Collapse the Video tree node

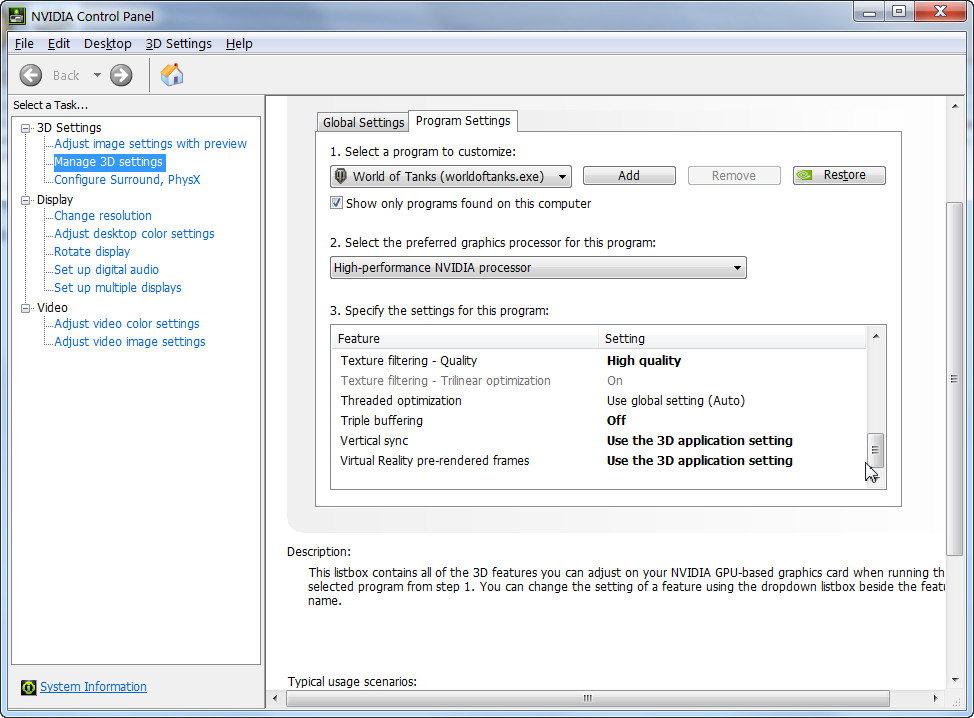pyautogui.click(x=26, y=308)
